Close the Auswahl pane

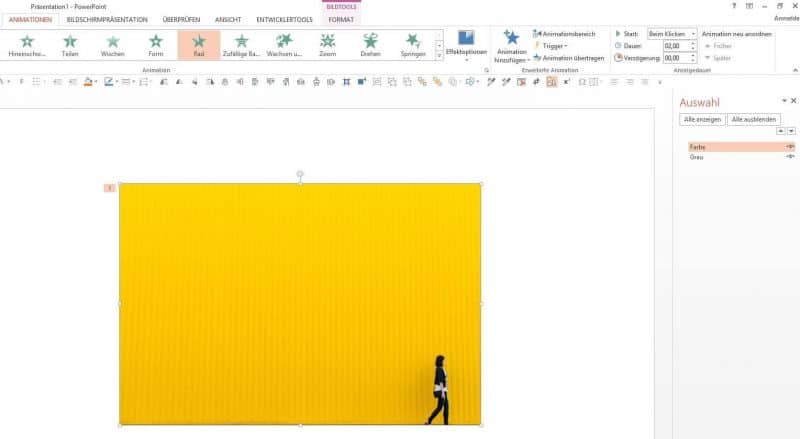click(793, 101)
